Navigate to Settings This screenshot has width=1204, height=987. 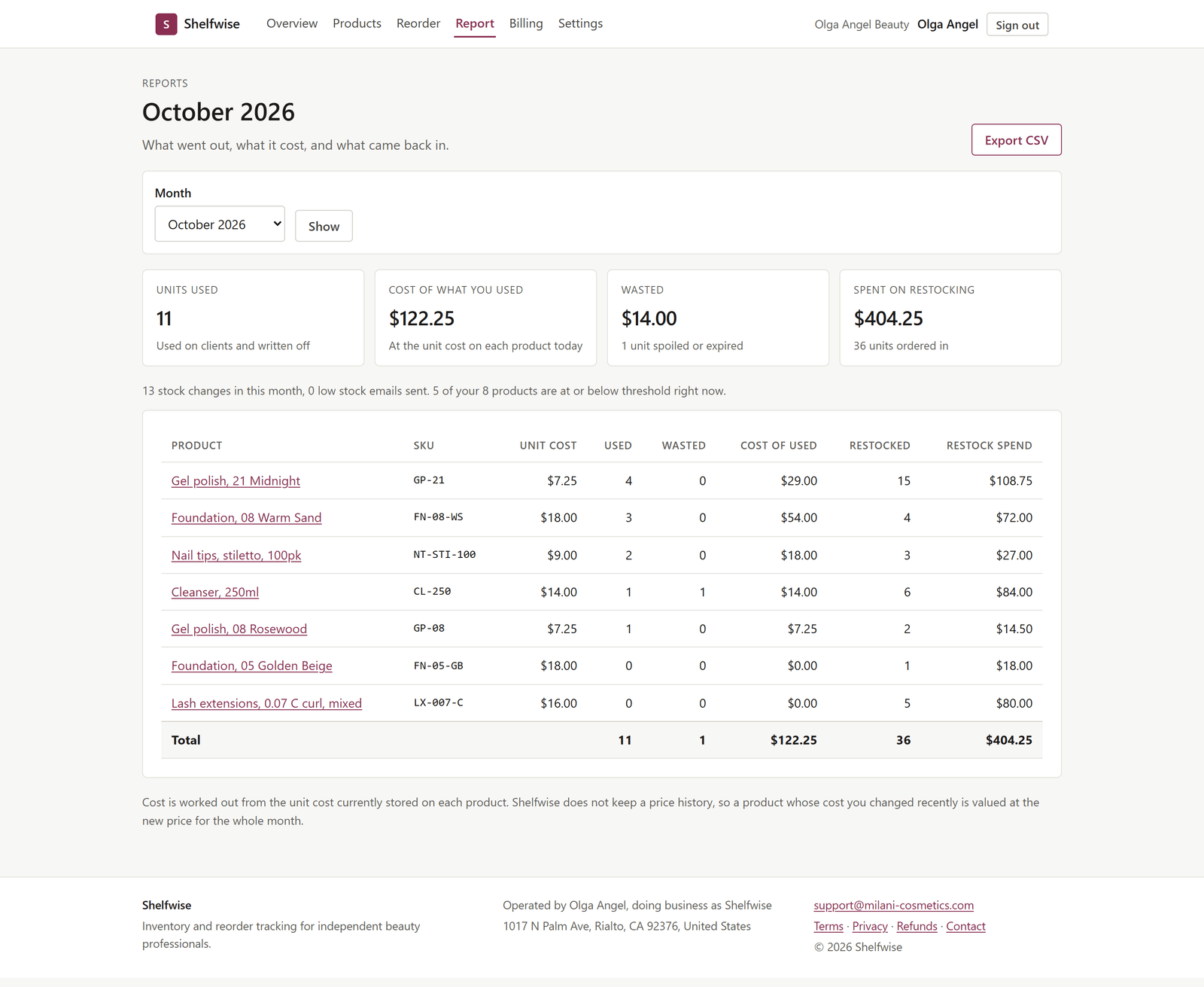pyautogui.click(x=580, y=23)
